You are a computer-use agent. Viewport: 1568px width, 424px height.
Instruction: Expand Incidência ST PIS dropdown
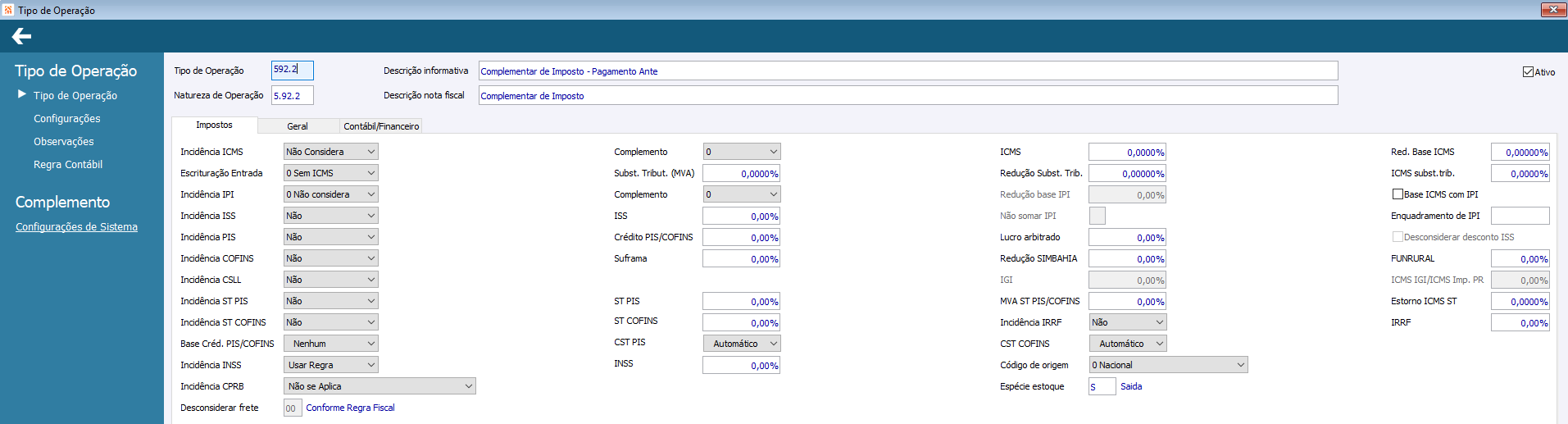coord(331,301)
